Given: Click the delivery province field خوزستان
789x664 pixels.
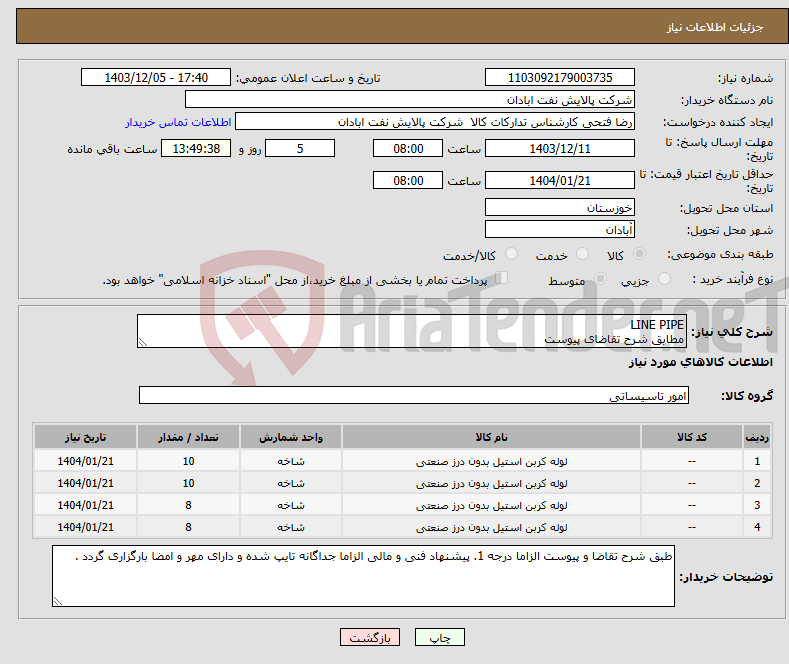Looking at the screenshot, I should point(560,207).
